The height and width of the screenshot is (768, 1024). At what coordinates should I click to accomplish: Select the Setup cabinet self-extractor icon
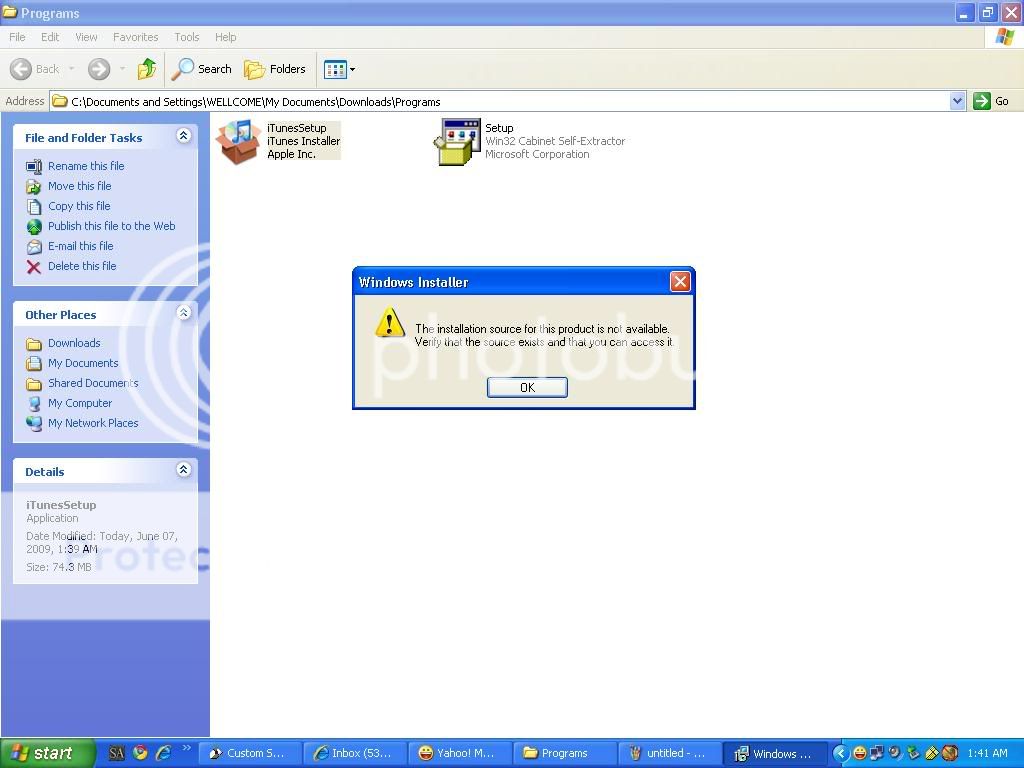point(457,141)
